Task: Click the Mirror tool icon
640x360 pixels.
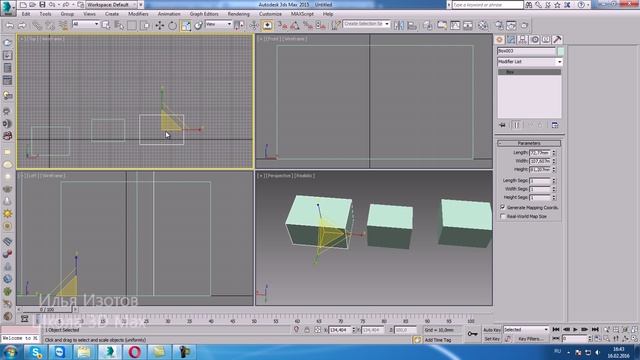Action: pos(399,25)
